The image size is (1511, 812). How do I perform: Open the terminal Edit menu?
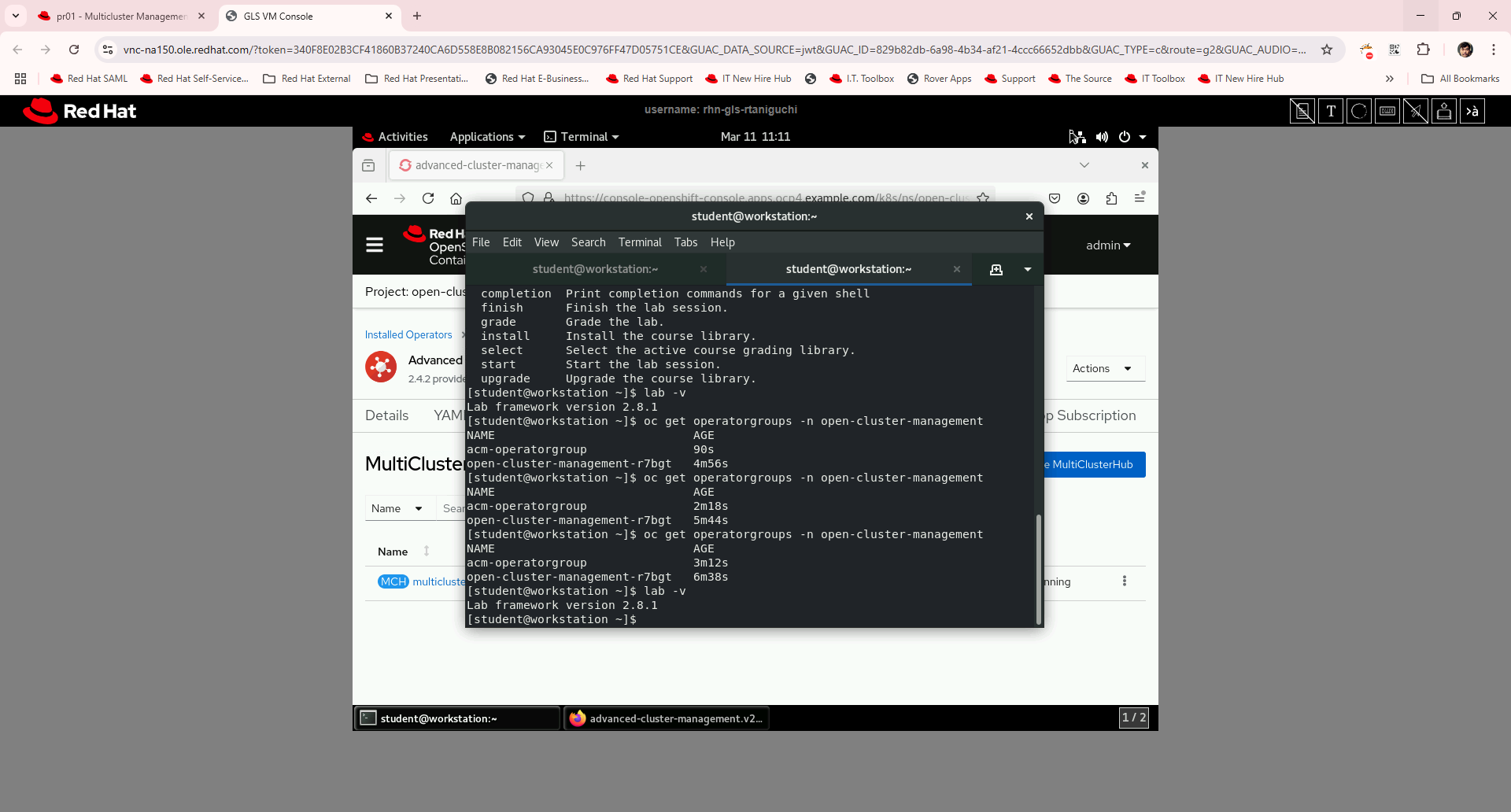tap(512, 242)
